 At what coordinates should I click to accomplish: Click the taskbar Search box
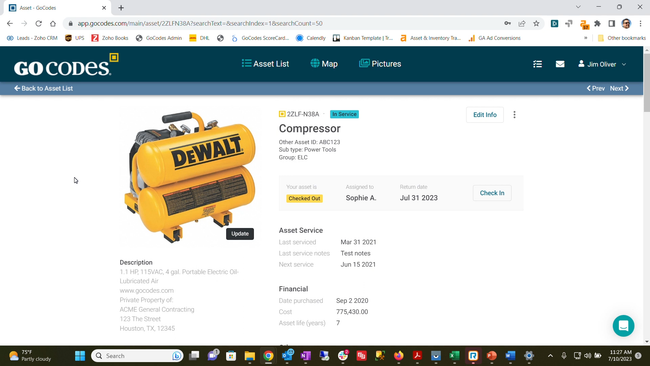coord(136,356)
